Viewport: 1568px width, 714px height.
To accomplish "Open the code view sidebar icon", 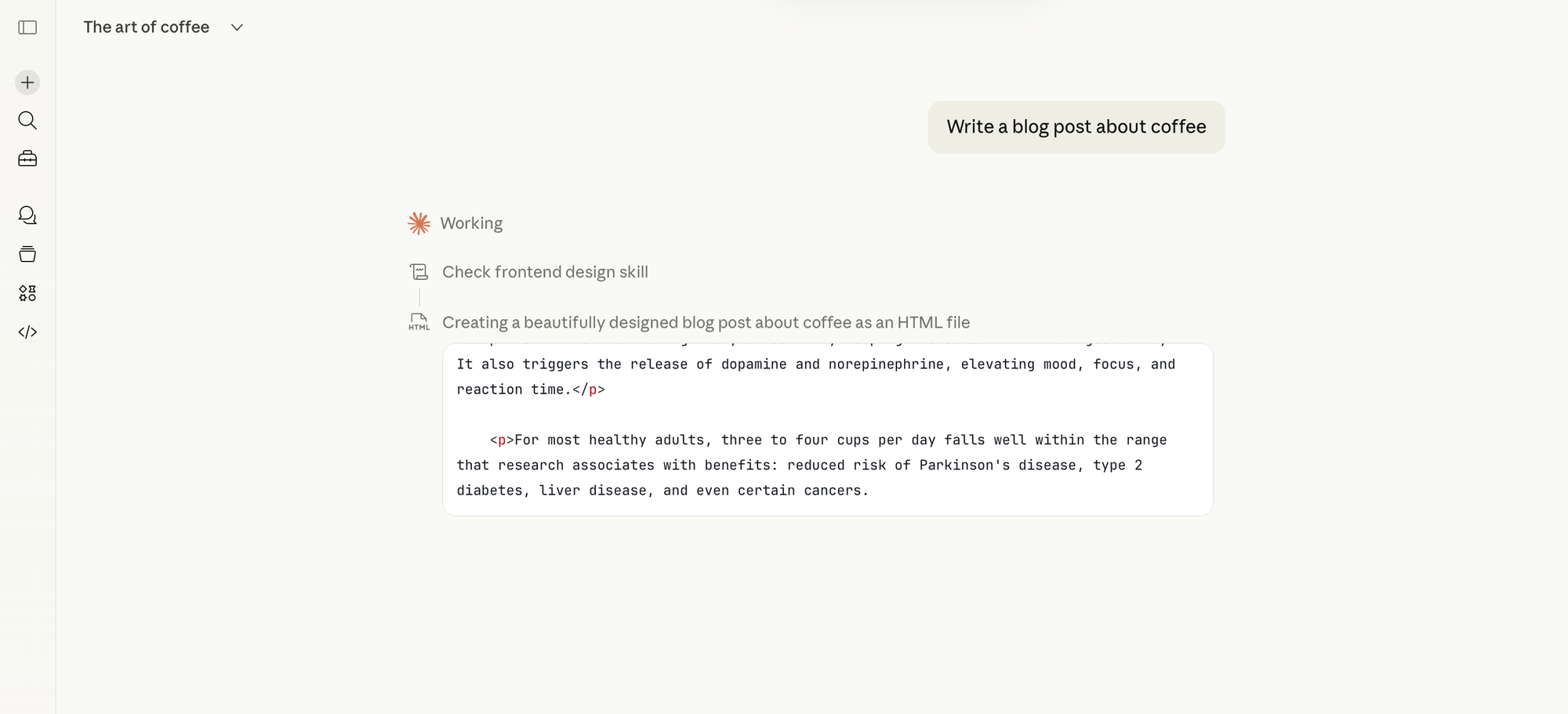I will tap(27, 331).
